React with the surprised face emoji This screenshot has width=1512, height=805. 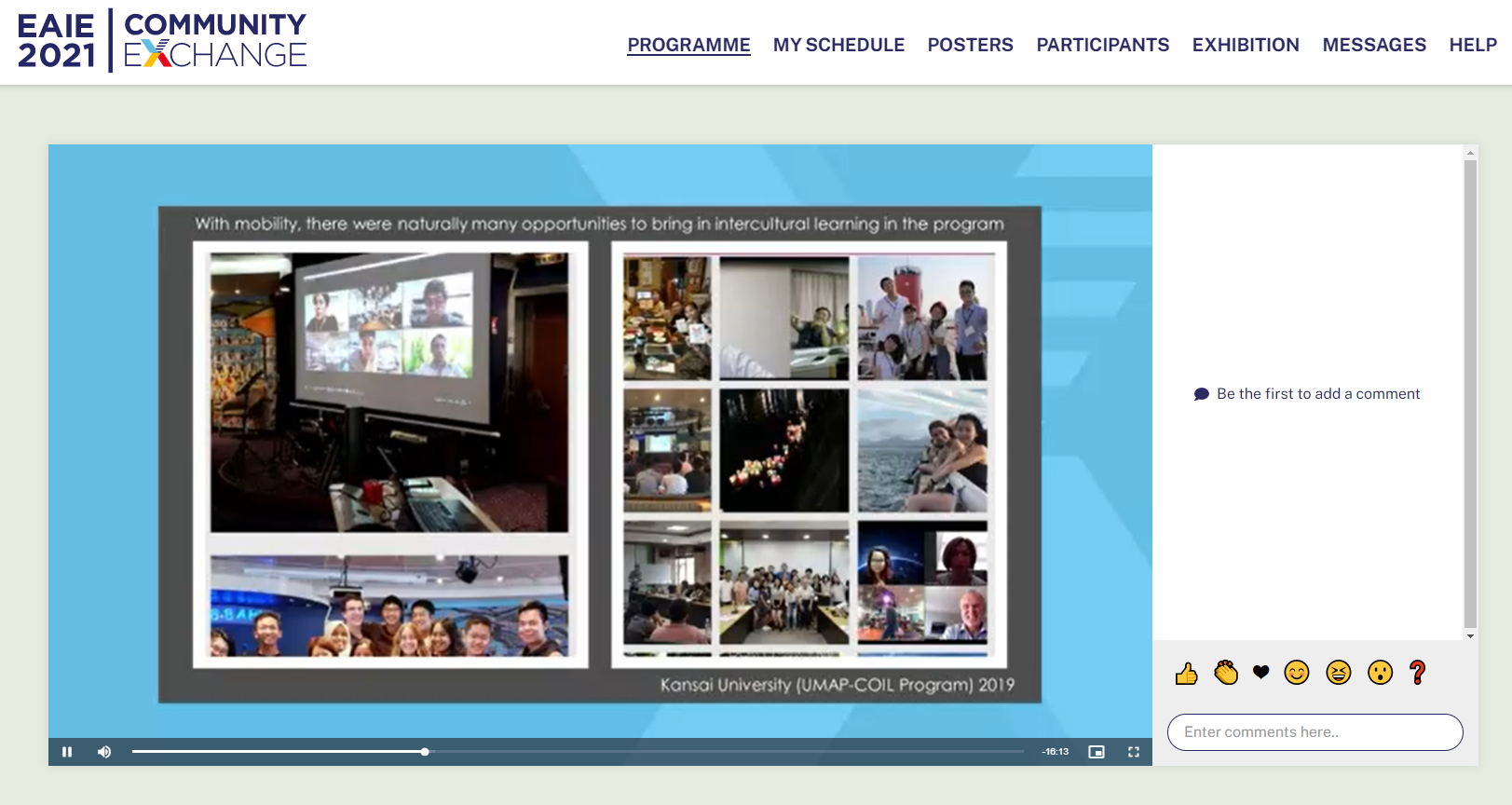tap(1380, 673)
